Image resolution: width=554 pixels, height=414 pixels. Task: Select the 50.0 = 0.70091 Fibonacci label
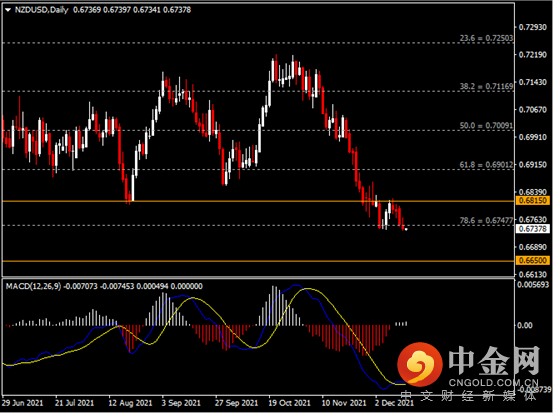(x=486, y=125)
